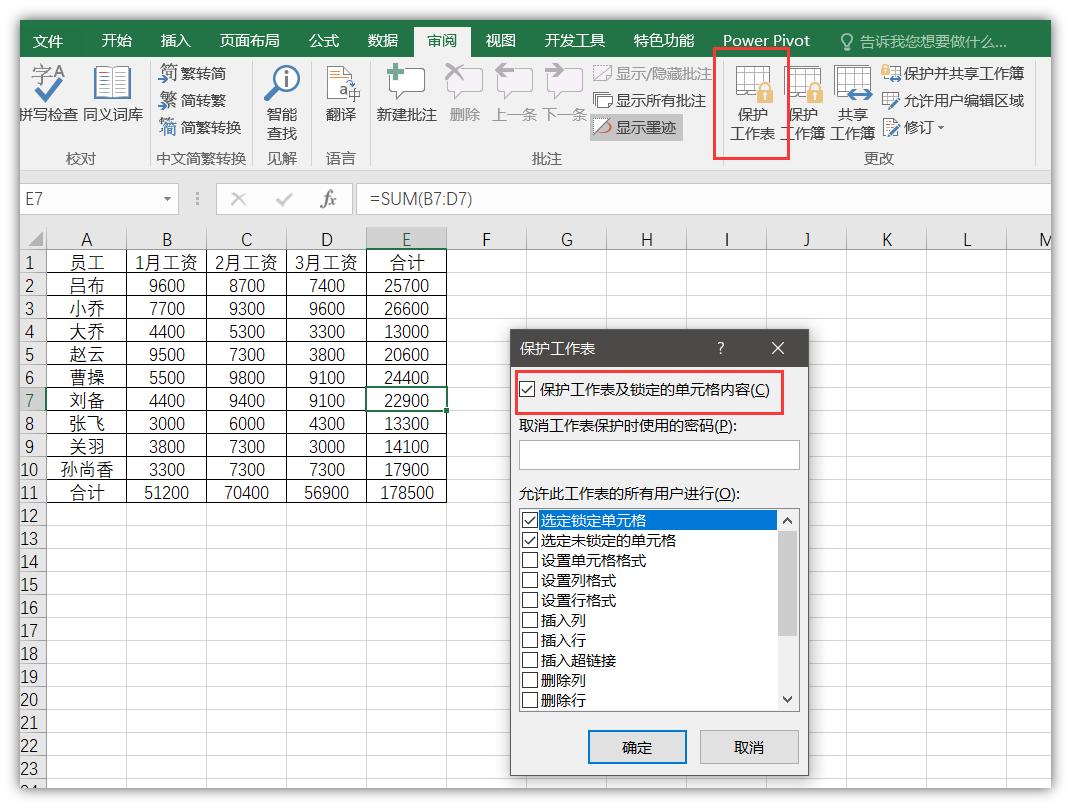Click the 取消 button
Viewport: 1071px width, 808px height.
748,746
